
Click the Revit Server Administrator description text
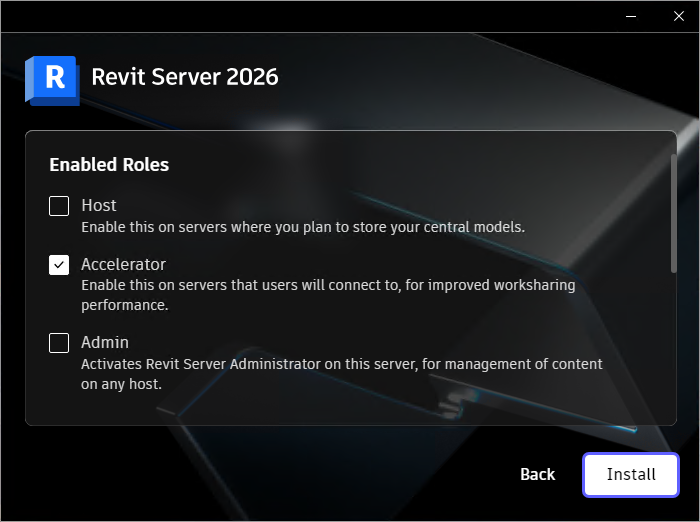click(342, 374)
